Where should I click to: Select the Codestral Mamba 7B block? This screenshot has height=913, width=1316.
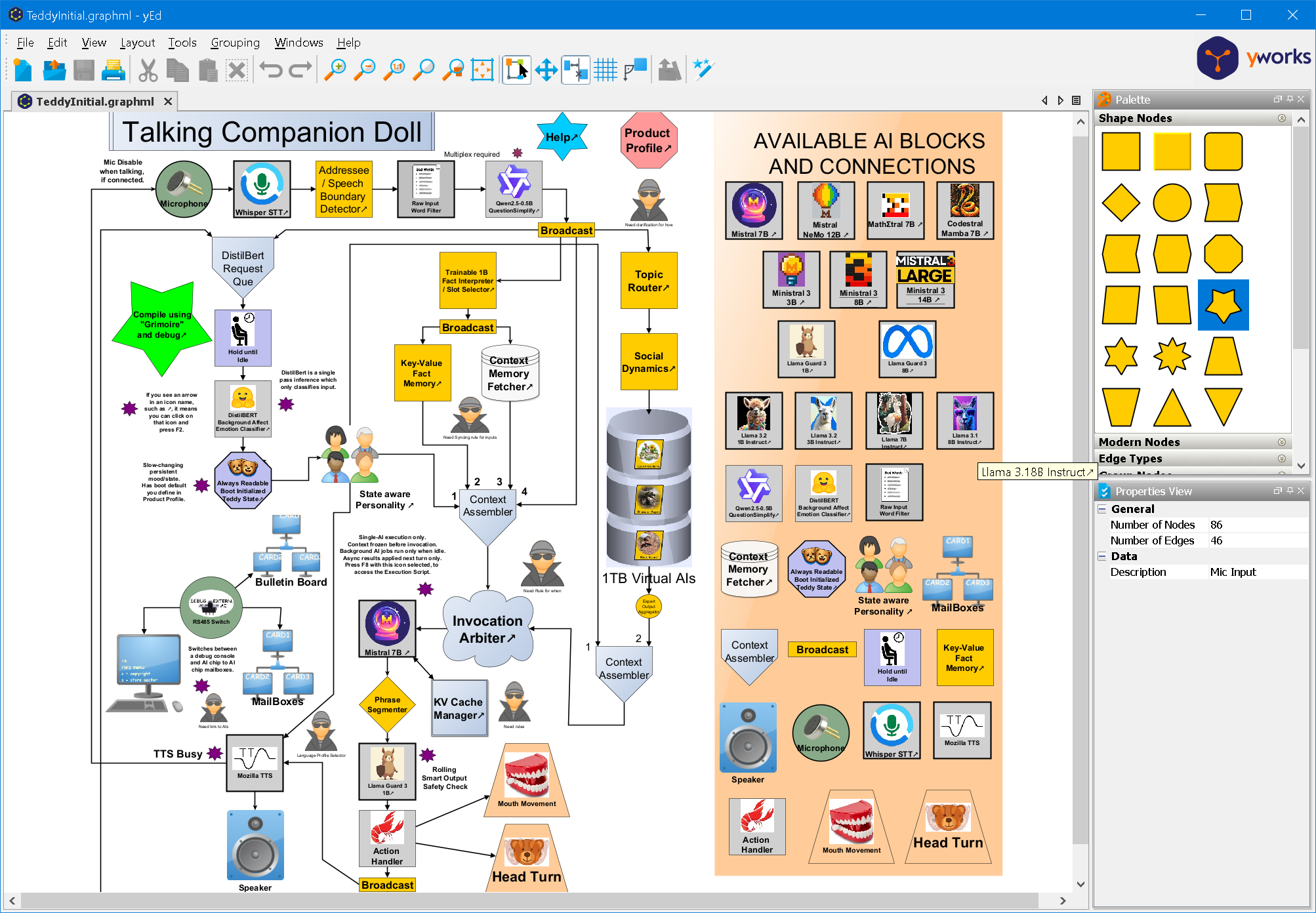click(965, 211)
